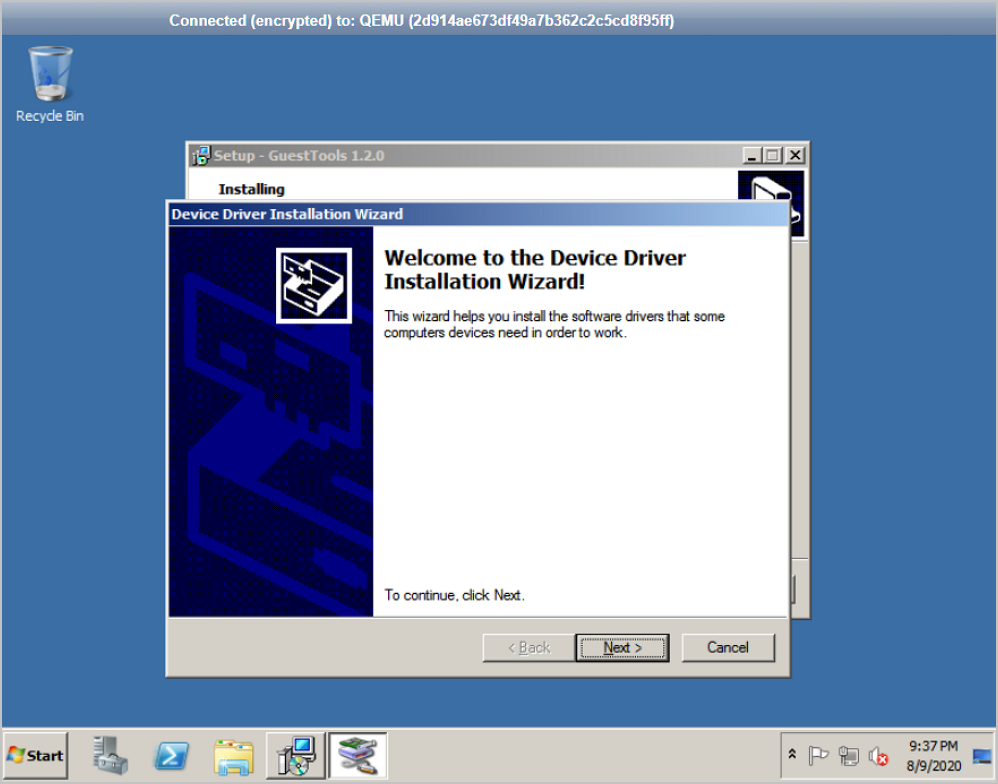Show hidden system tray icons
Screen dimensions: 998x784
(792, 754)
